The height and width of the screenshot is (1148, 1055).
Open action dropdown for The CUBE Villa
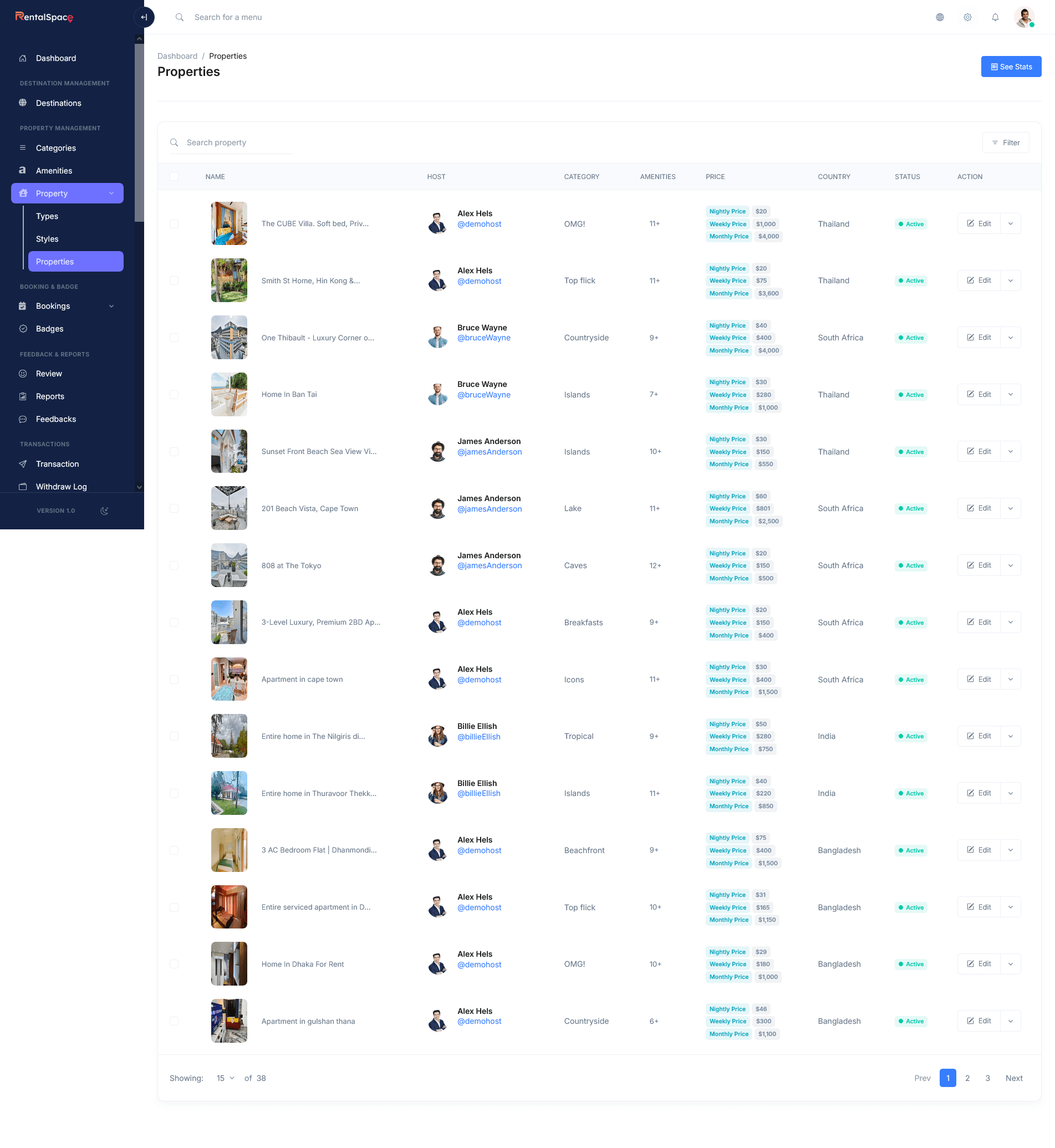click(x=1011, y=223)
